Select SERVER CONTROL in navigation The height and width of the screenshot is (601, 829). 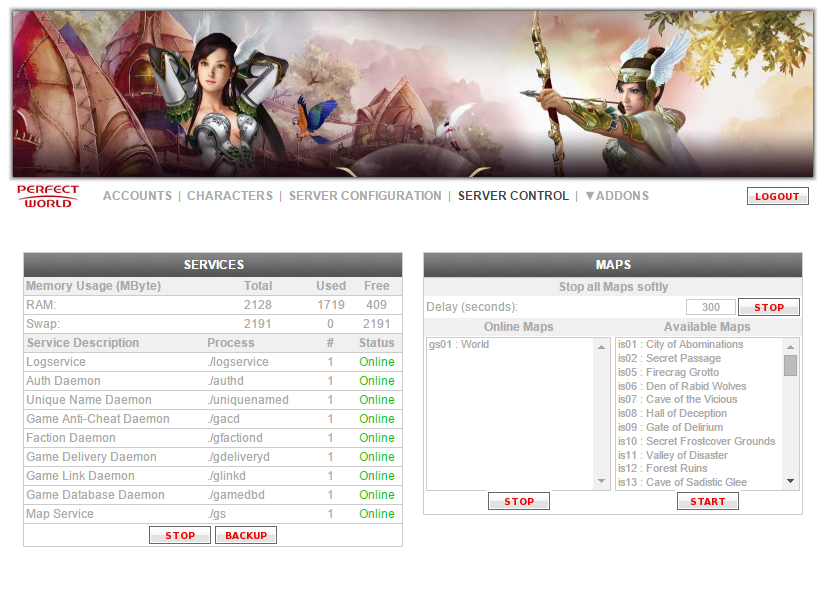(x=513, y=196)
